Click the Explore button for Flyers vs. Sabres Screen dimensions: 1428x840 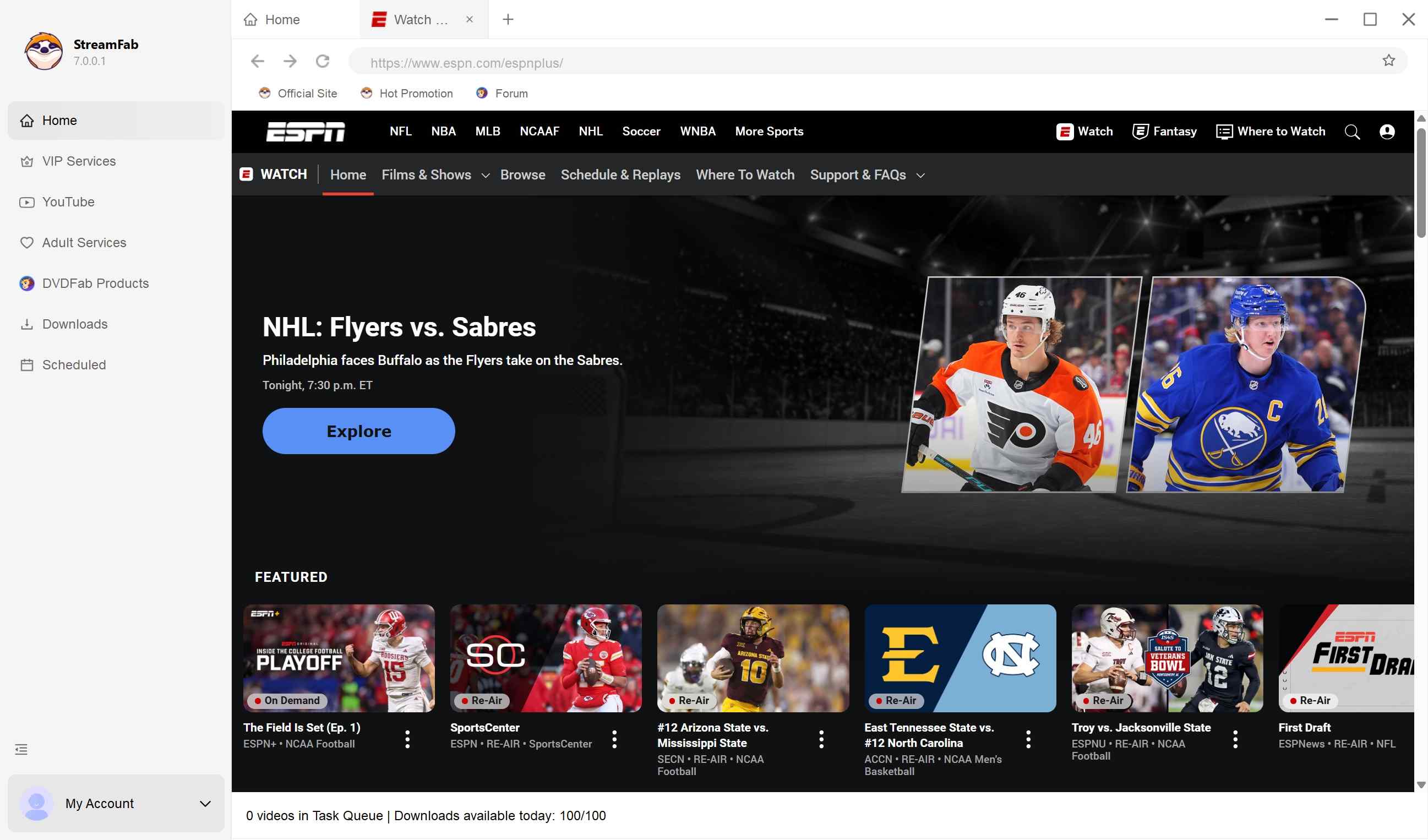(358, 431)
